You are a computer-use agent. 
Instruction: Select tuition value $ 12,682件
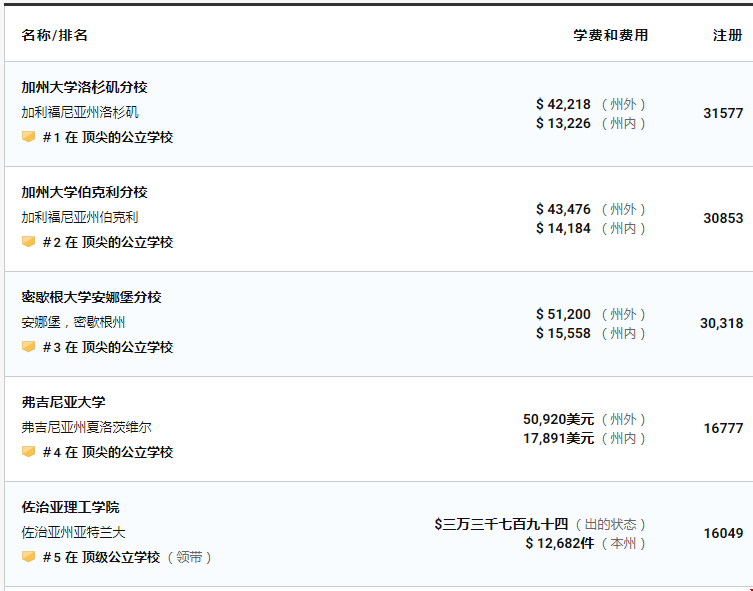559,543
